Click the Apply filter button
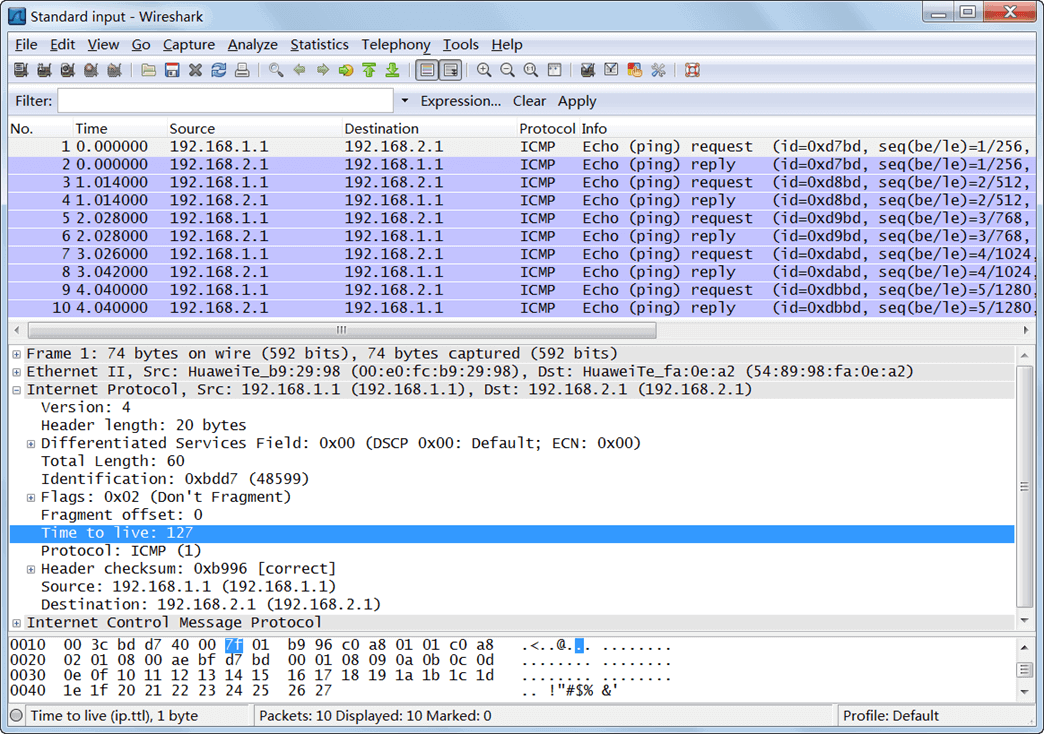The image size is (1044, 734). coord(577,101)
